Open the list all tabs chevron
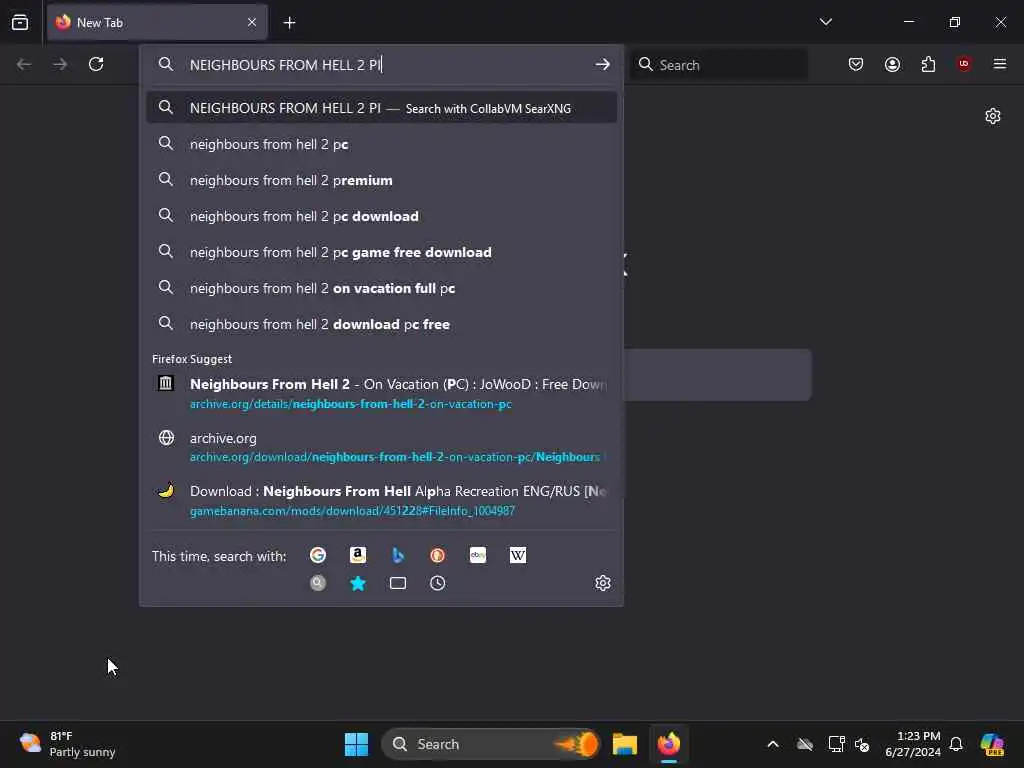Screen dimensions: 1024x768 pos(825,22)
